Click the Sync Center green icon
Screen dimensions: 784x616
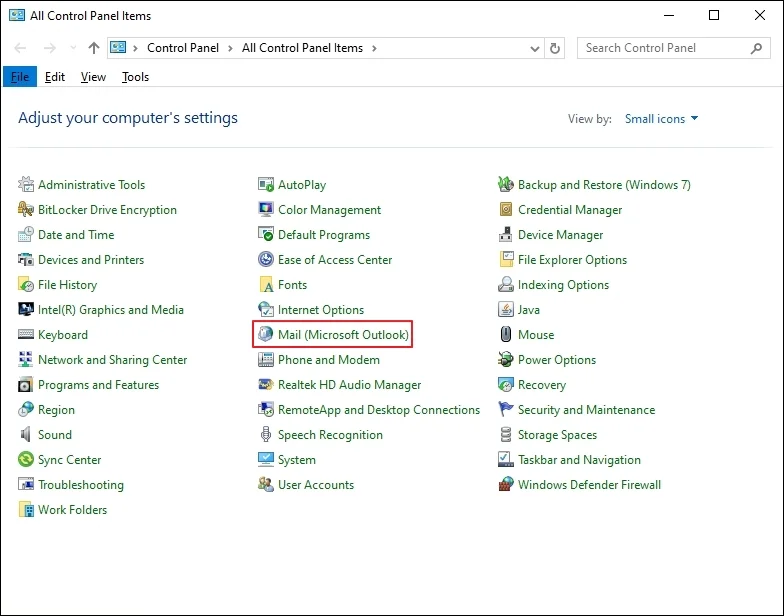[x=26, y=460]
